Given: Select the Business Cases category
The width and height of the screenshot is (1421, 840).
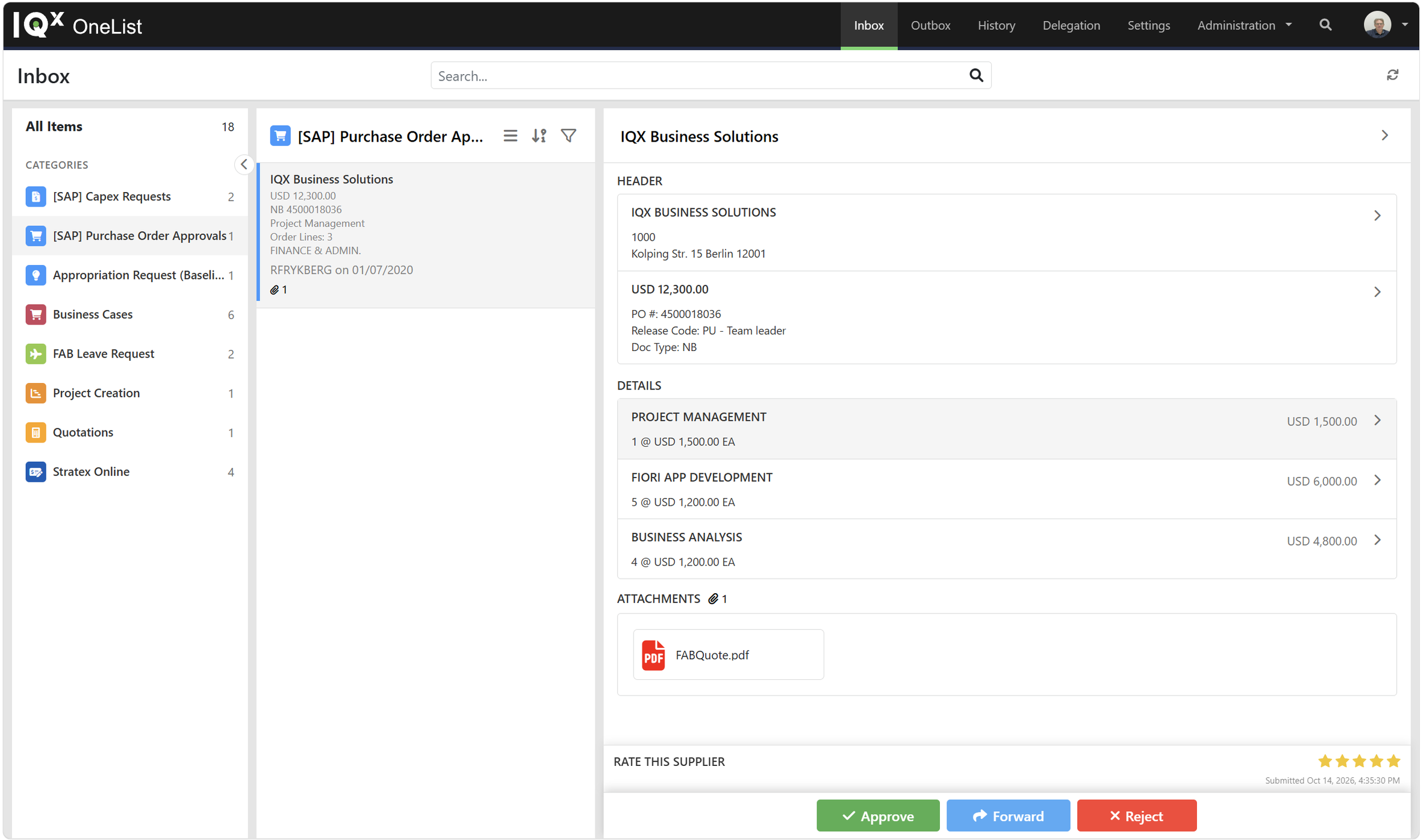Looking at the screenshot, I should coord(129,314).
